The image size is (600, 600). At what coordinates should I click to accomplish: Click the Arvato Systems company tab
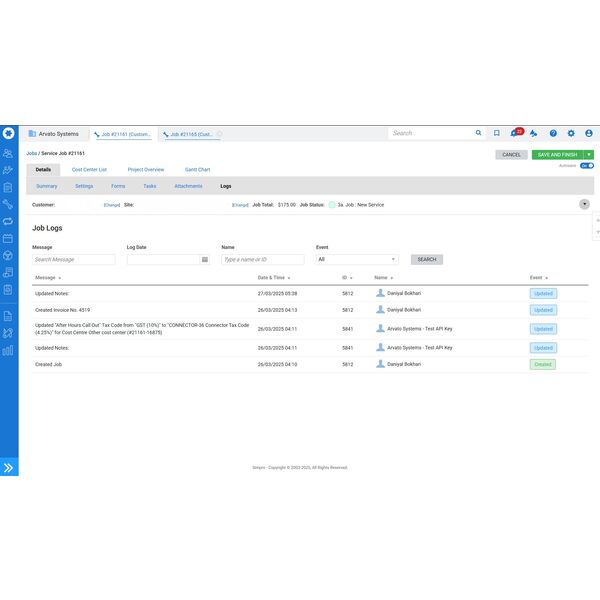(54, 134)
